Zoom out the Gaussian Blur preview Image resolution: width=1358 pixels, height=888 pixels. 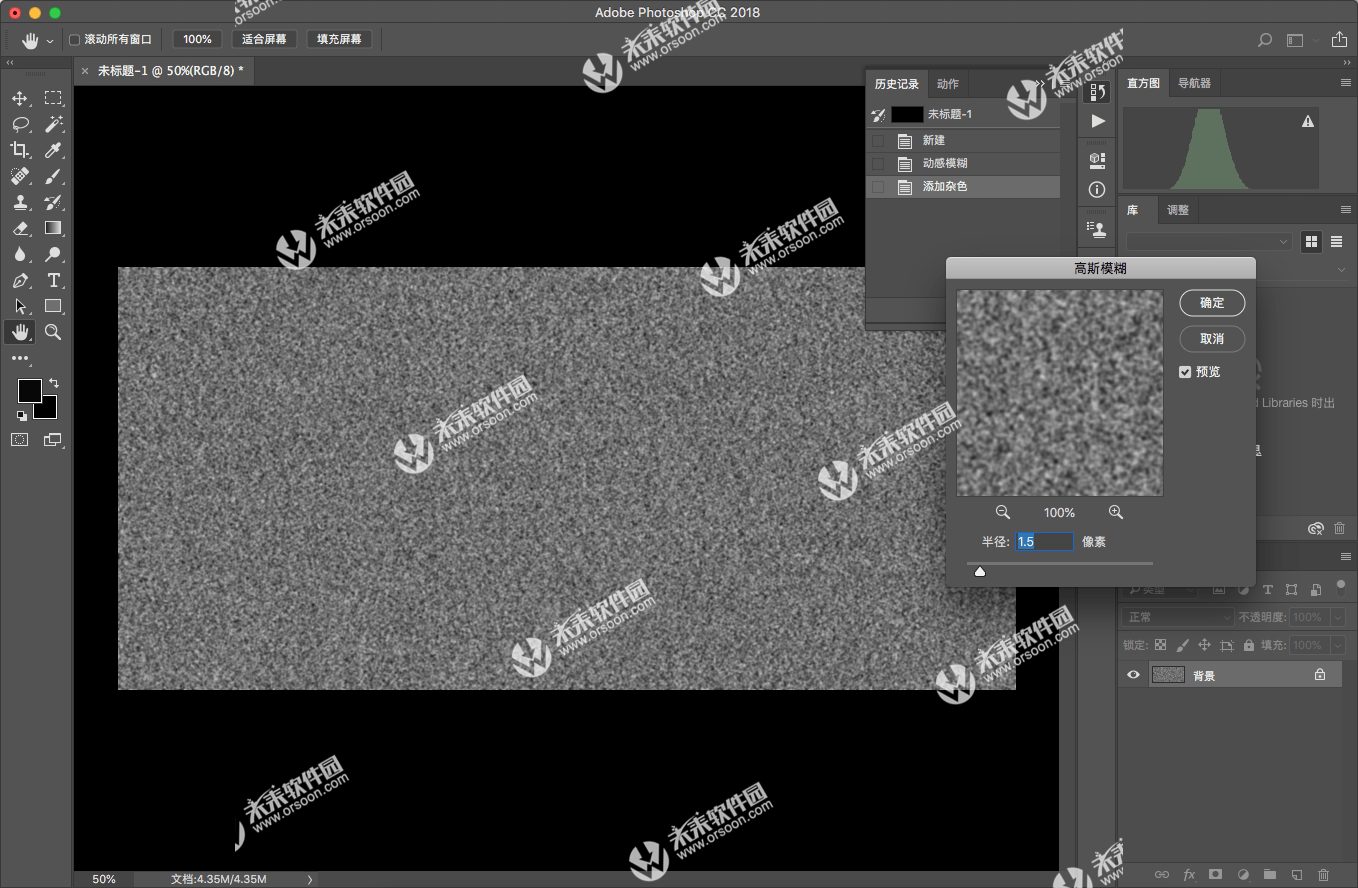point(1003,512)
